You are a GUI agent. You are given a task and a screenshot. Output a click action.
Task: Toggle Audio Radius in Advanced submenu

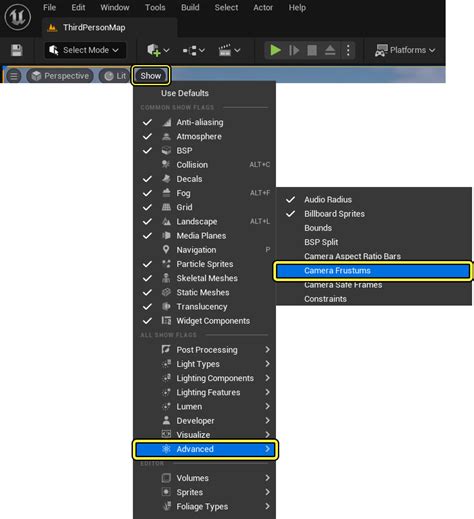click(374, 199)
